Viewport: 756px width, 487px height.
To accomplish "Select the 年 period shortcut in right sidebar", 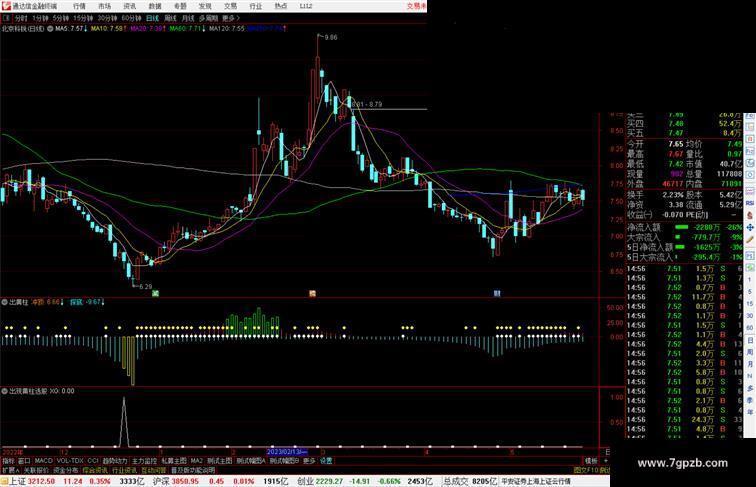I will coord(750,412).
